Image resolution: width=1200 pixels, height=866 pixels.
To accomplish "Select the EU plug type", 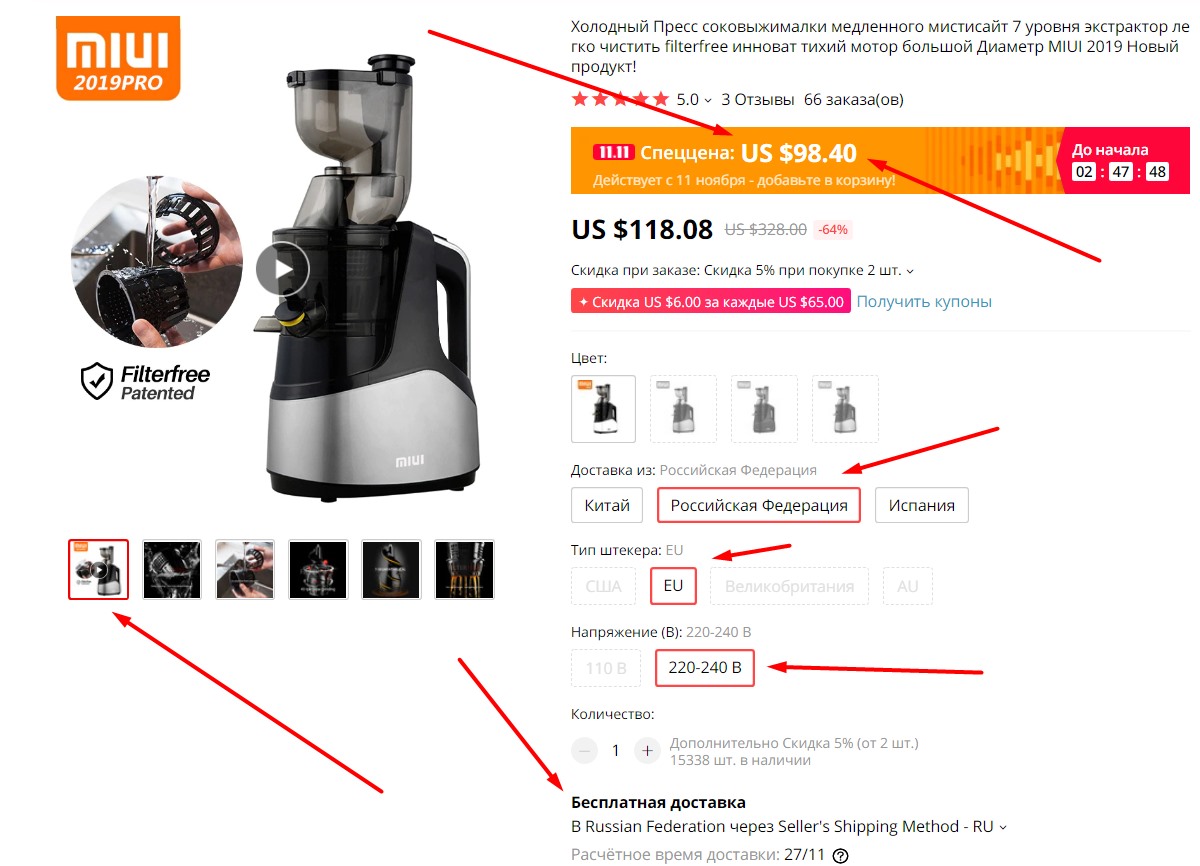I will tap(673, 586).
